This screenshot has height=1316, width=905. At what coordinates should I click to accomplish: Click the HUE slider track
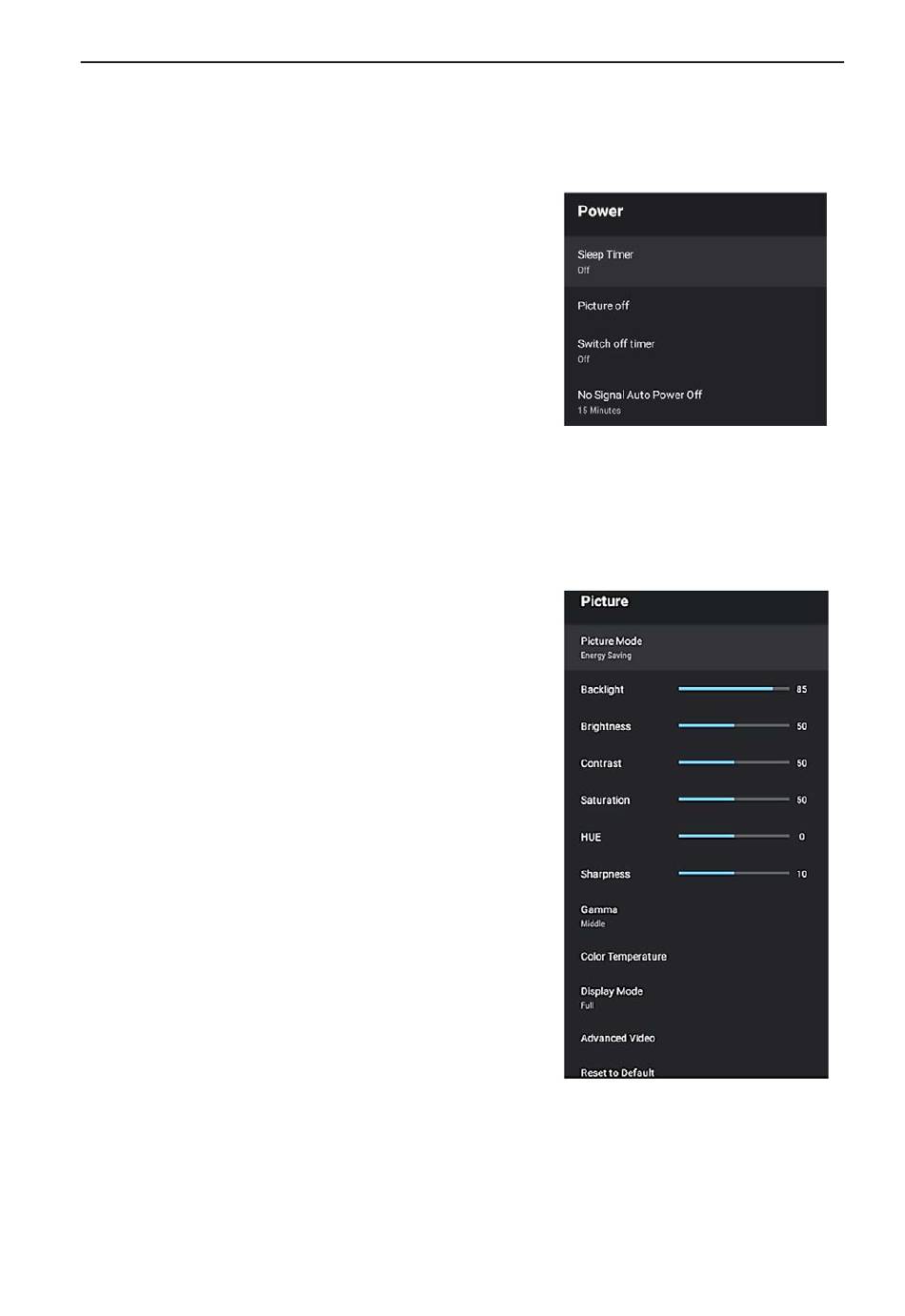734,837
